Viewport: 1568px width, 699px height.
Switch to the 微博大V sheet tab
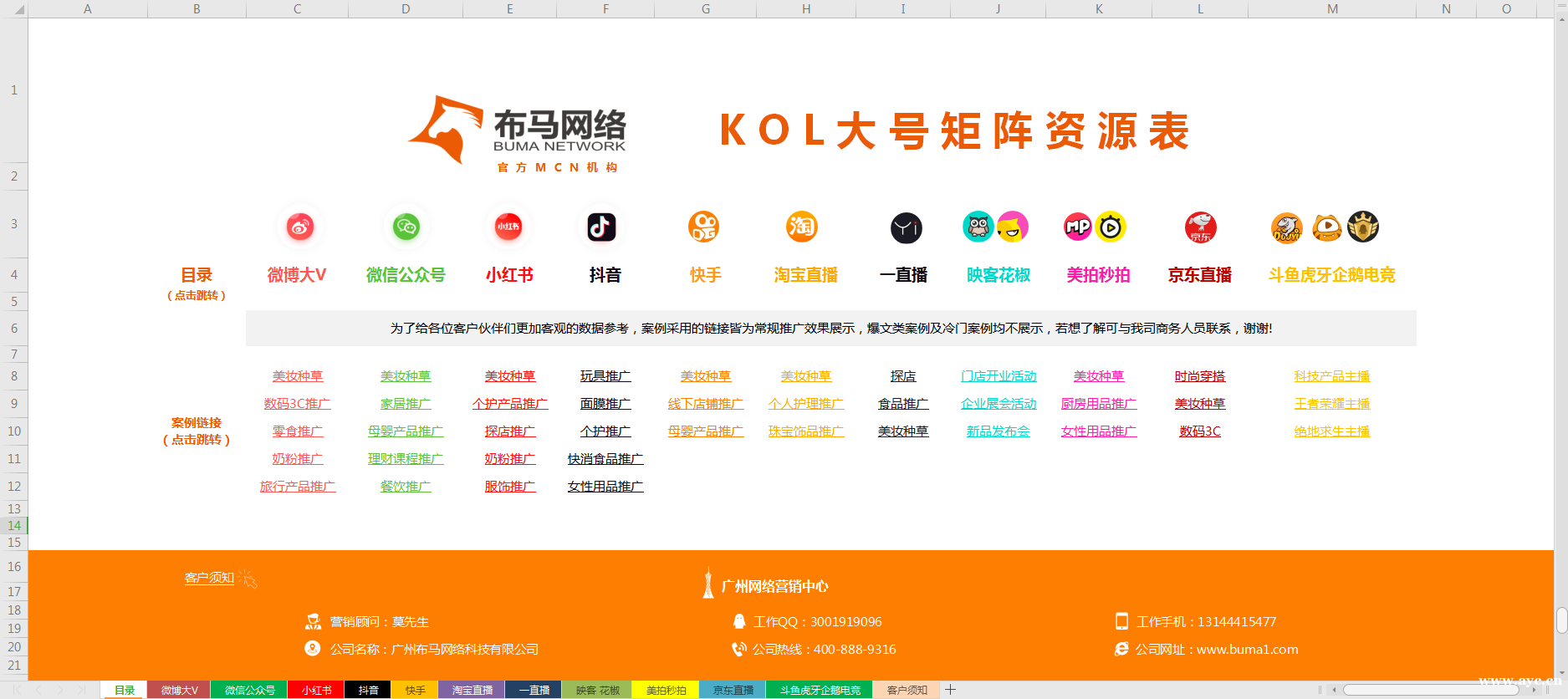pyautogui.click(x=179, y=690)
